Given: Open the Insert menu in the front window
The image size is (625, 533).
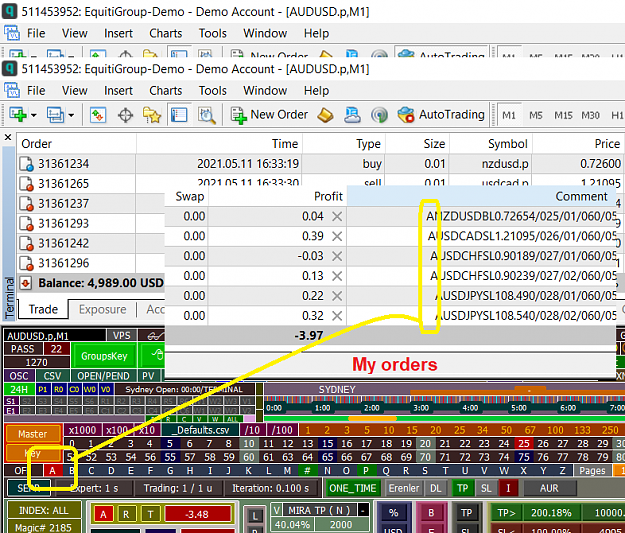Looking at the screenshot, I should [118, 91].
